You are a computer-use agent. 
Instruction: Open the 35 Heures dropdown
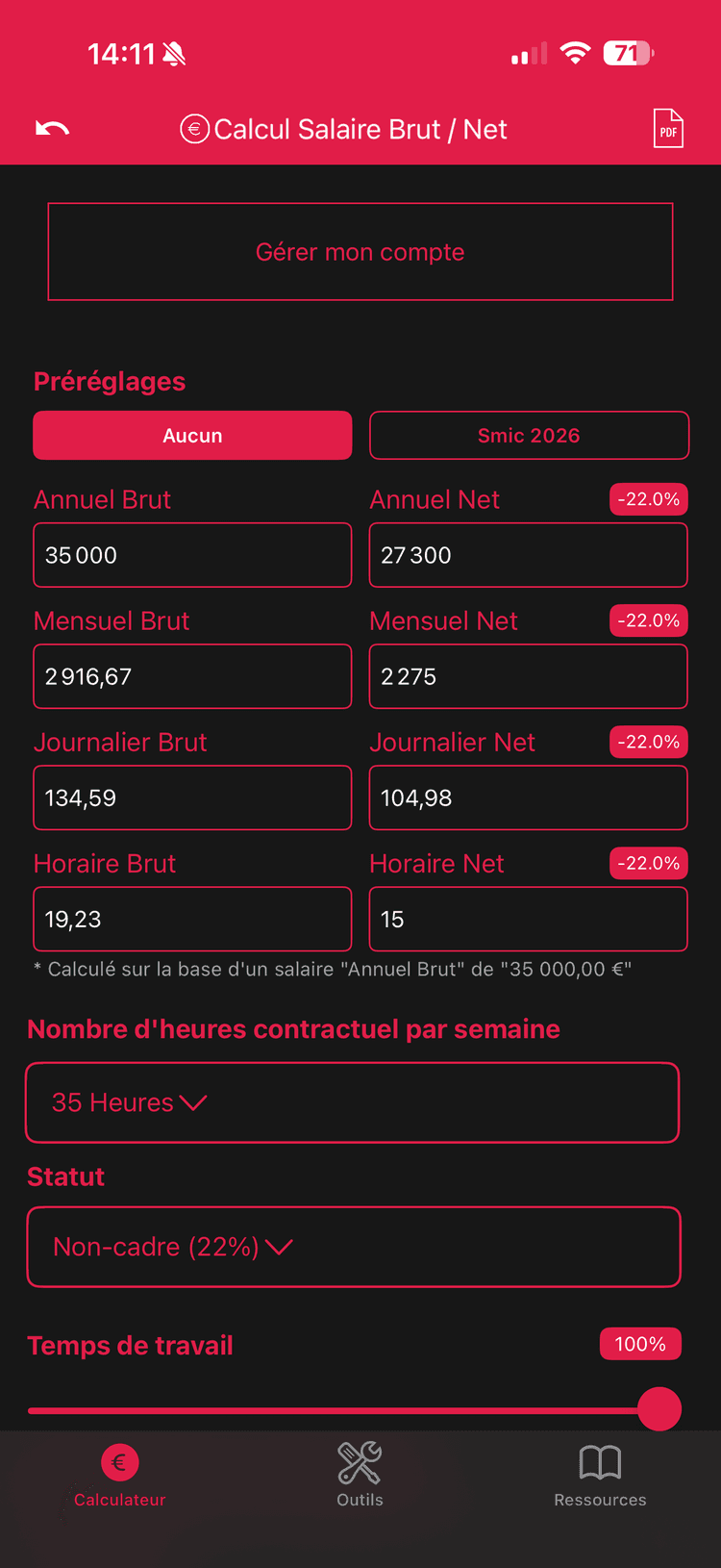click(x=353, y=1102)
